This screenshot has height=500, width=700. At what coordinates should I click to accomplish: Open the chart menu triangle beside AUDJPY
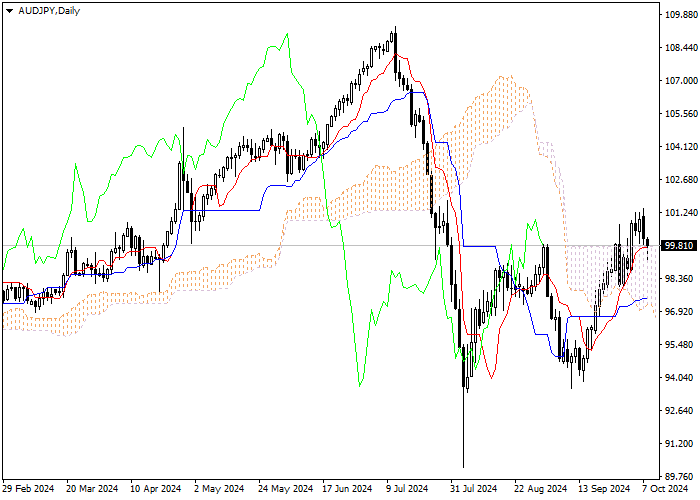pyautogui.click(x=9, y=11)
